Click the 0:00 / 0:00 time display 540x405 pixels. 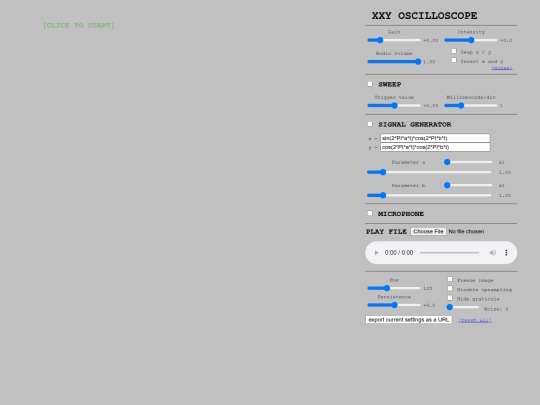point(399,253)
